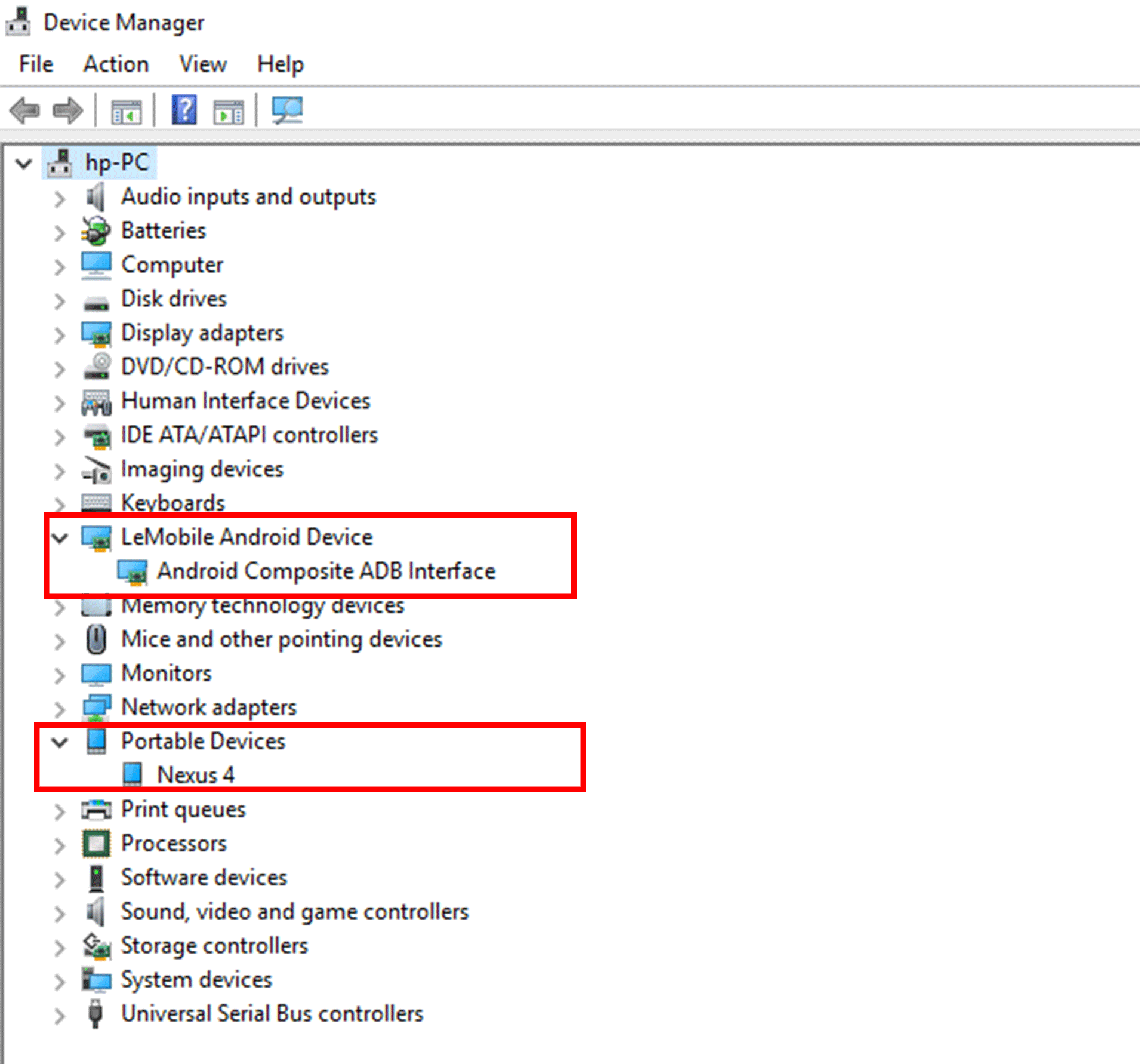Click the Nexus 4 portable device icon
1140x1064 pixels.
[x=134, y=774]
